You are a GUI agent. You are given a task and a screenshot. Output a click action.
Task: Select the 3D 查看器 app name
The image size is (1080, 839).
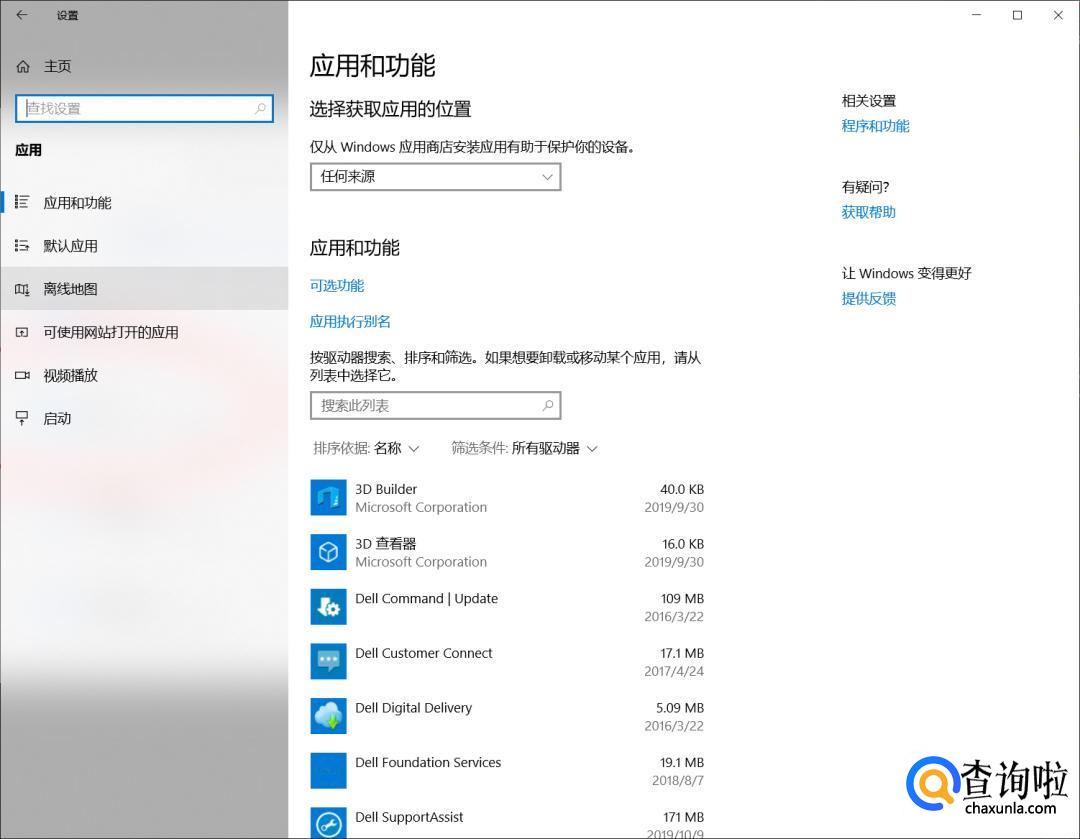(385, 543)
